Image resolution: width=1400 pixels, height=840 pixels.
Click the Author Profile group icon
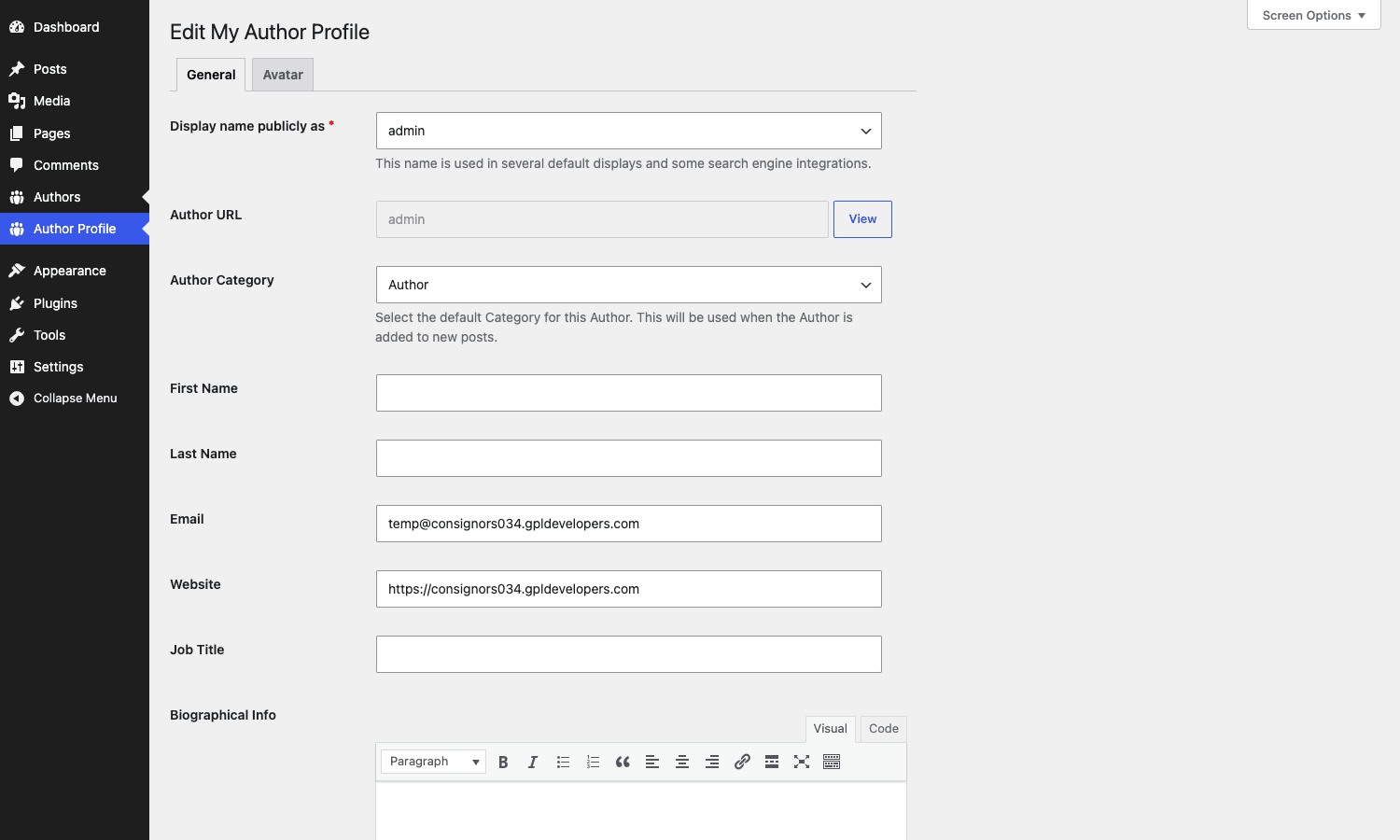click(17, 229)
